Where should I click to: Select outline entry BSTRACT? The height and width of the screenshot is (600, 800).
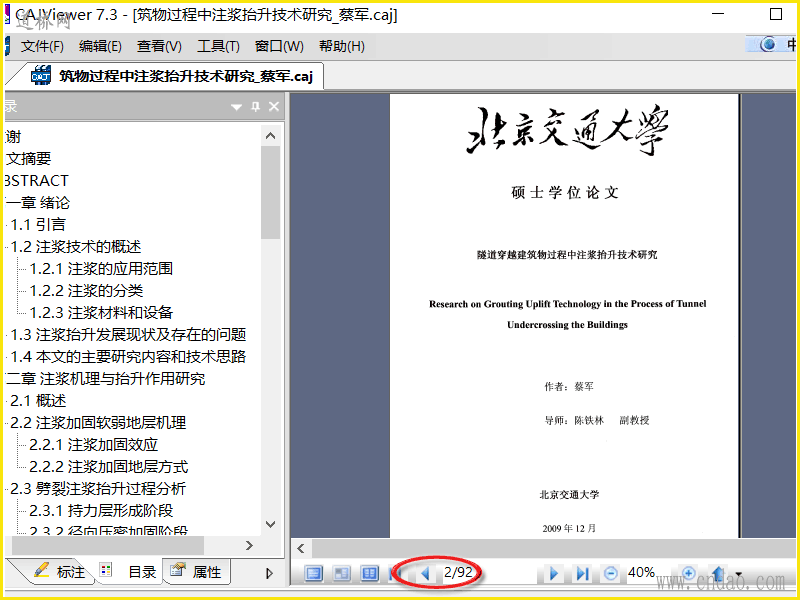37,181
